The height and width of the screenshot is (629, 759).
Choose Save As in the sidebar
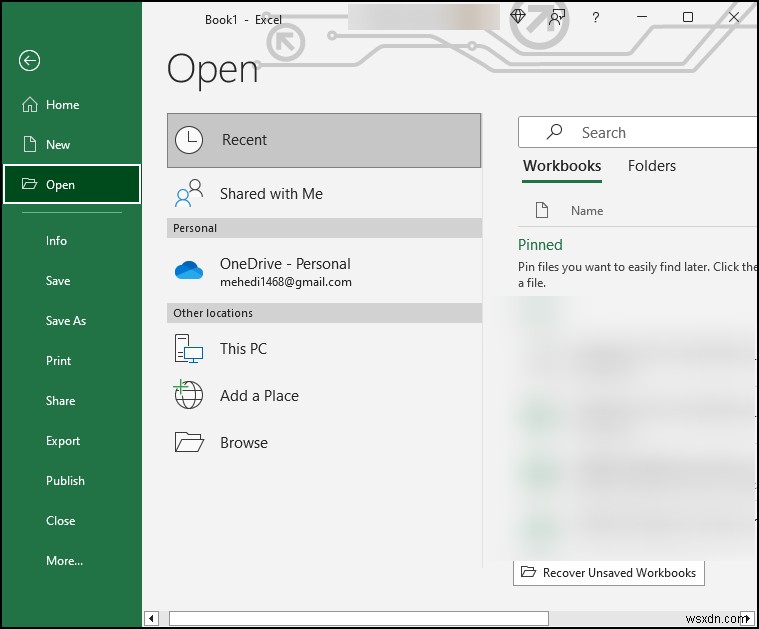point(72,321)
